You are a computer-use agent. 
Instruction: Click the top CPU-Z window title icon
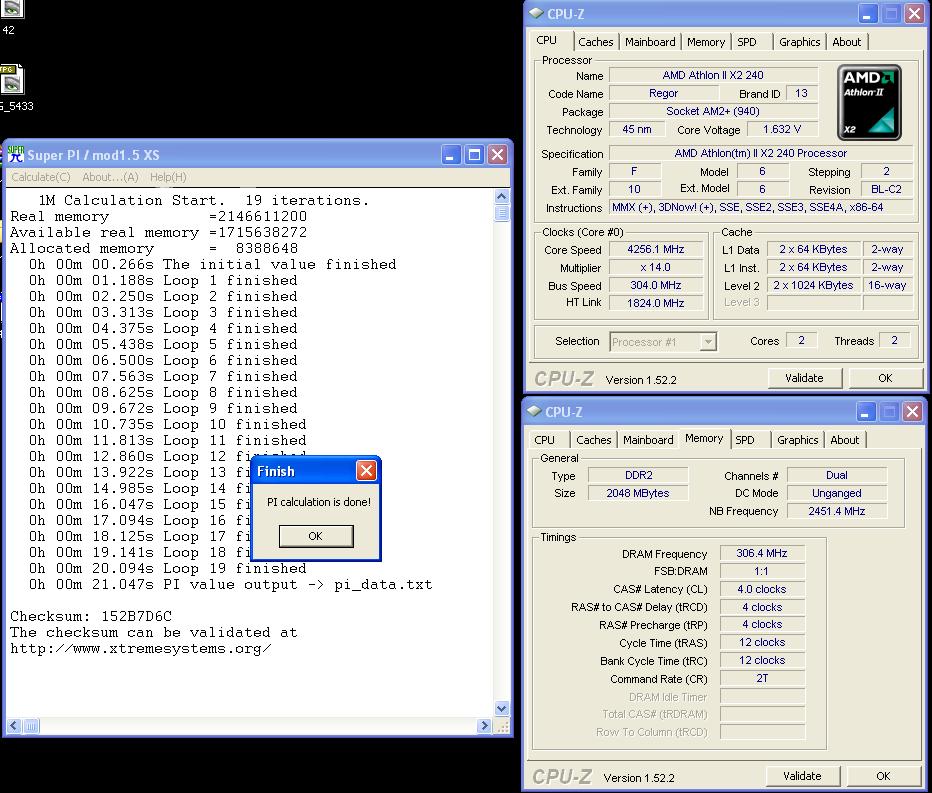click(x=537, y=13)
